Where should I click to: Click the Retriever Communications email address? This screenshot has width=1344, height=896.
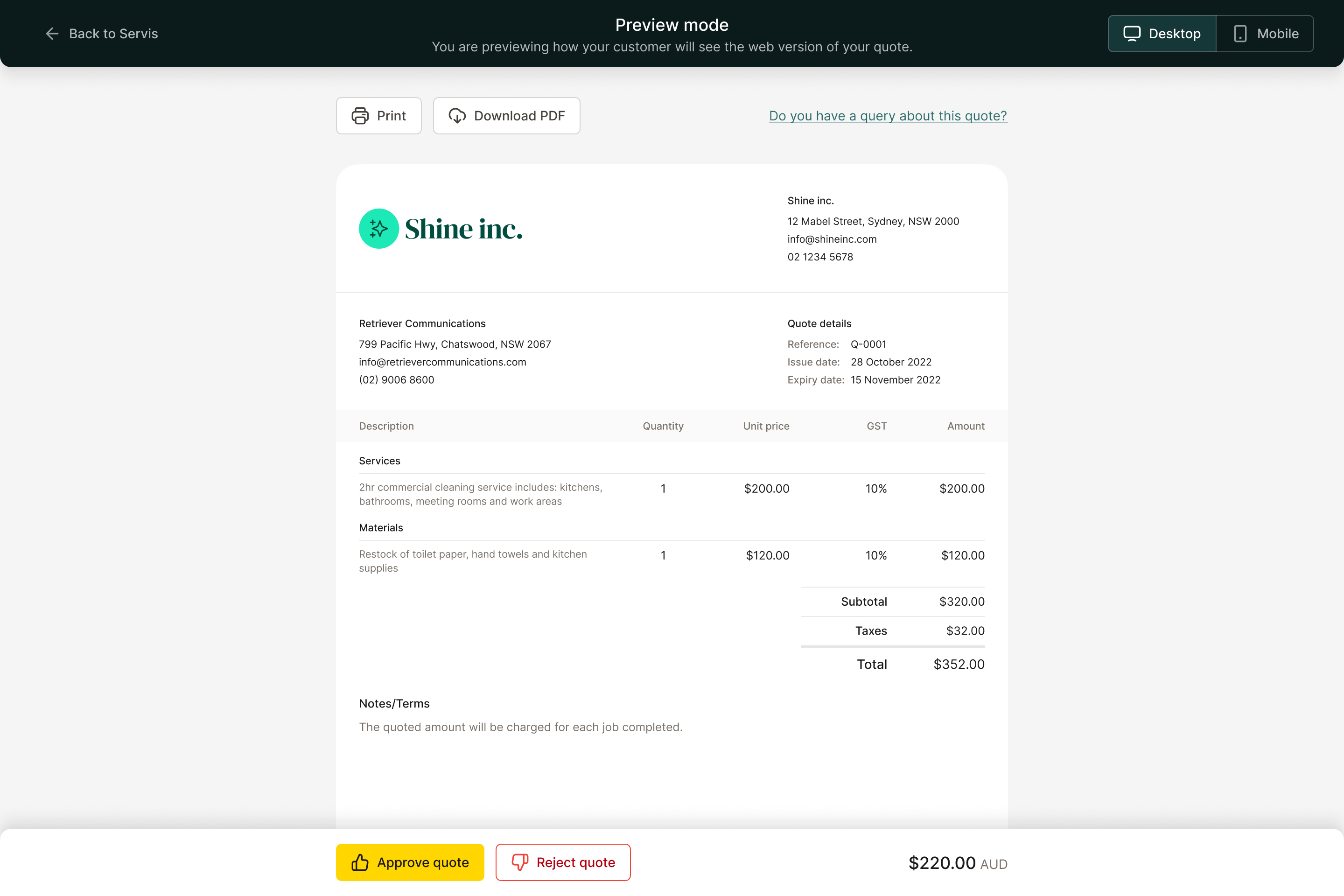point(442,362)
